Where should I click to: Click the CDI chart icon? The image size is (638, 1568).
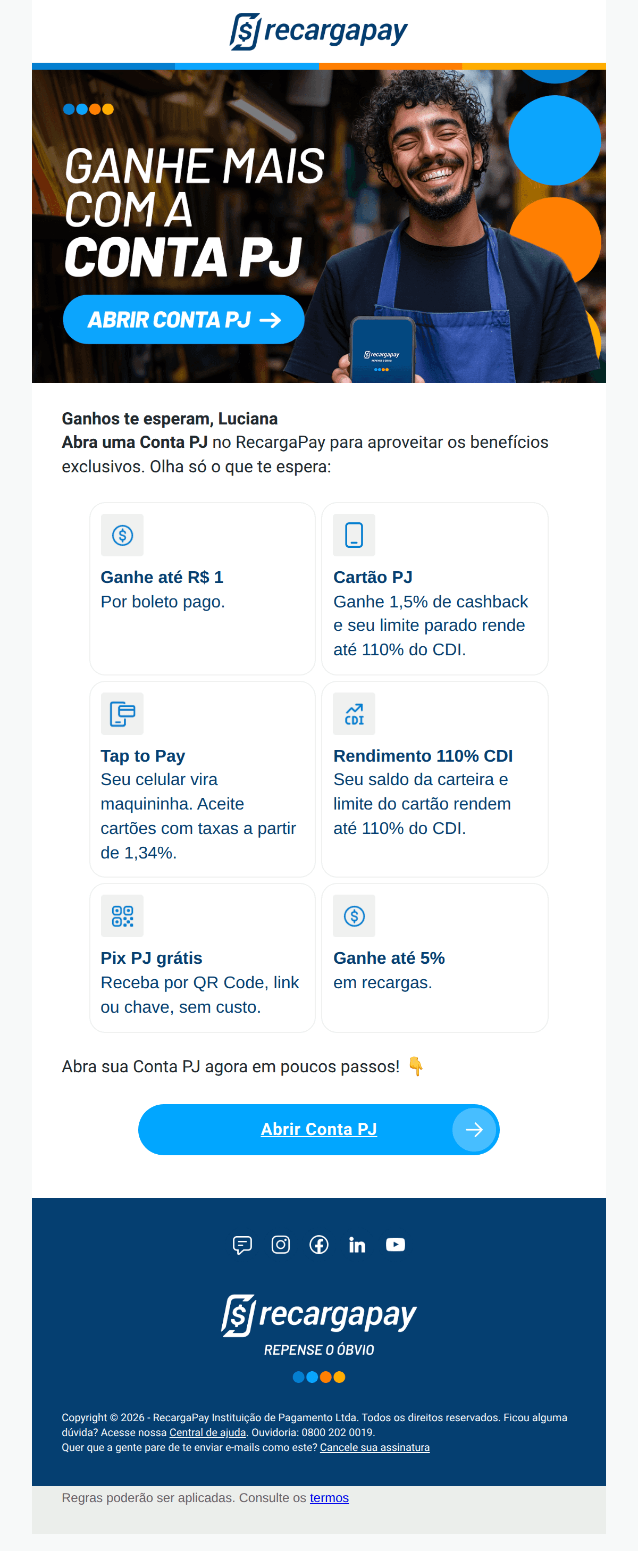click(354, 714)
